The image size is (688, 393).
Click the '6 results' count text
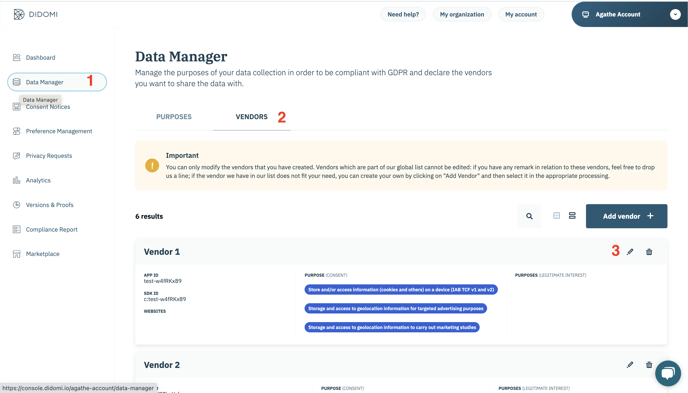pyautogui.click(x=149, y=216)
